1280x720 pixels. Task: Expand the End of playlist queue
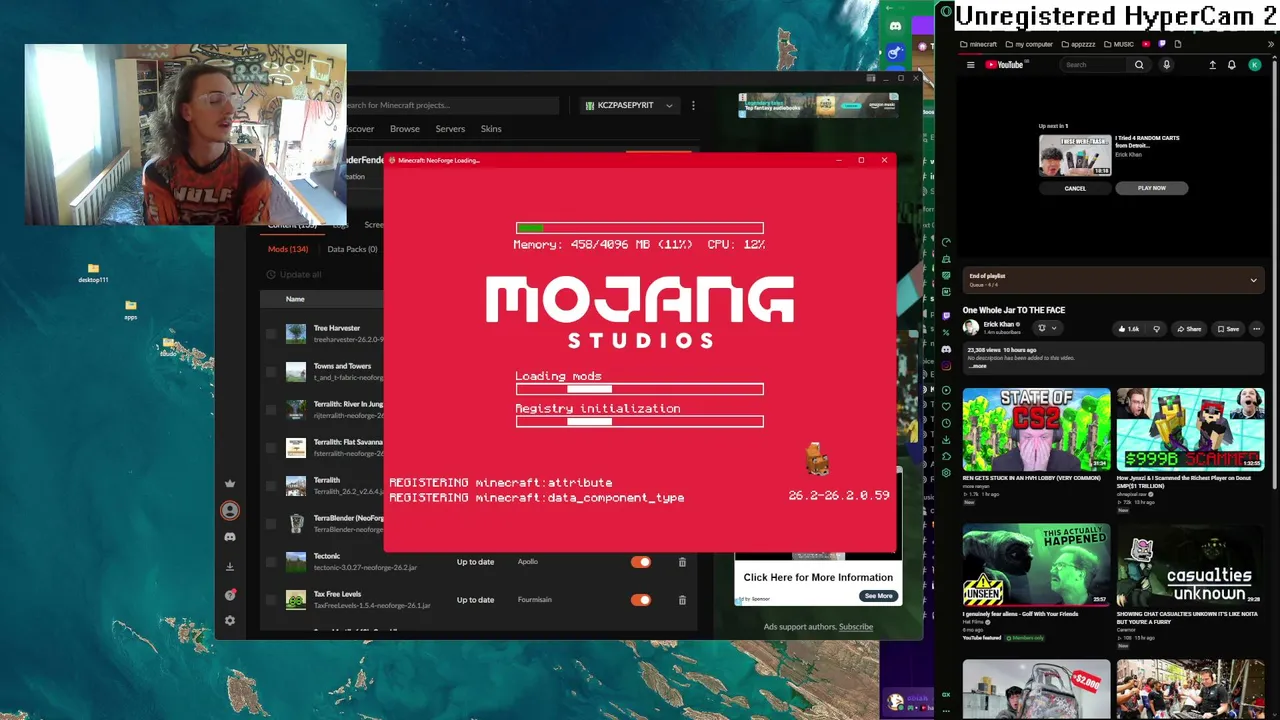coord(1253,280)
